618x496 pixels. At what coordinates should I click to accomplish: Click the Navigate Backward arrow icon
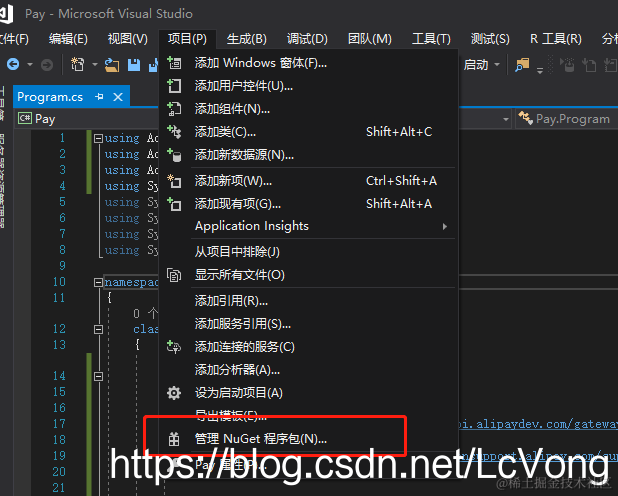point(13,64)
